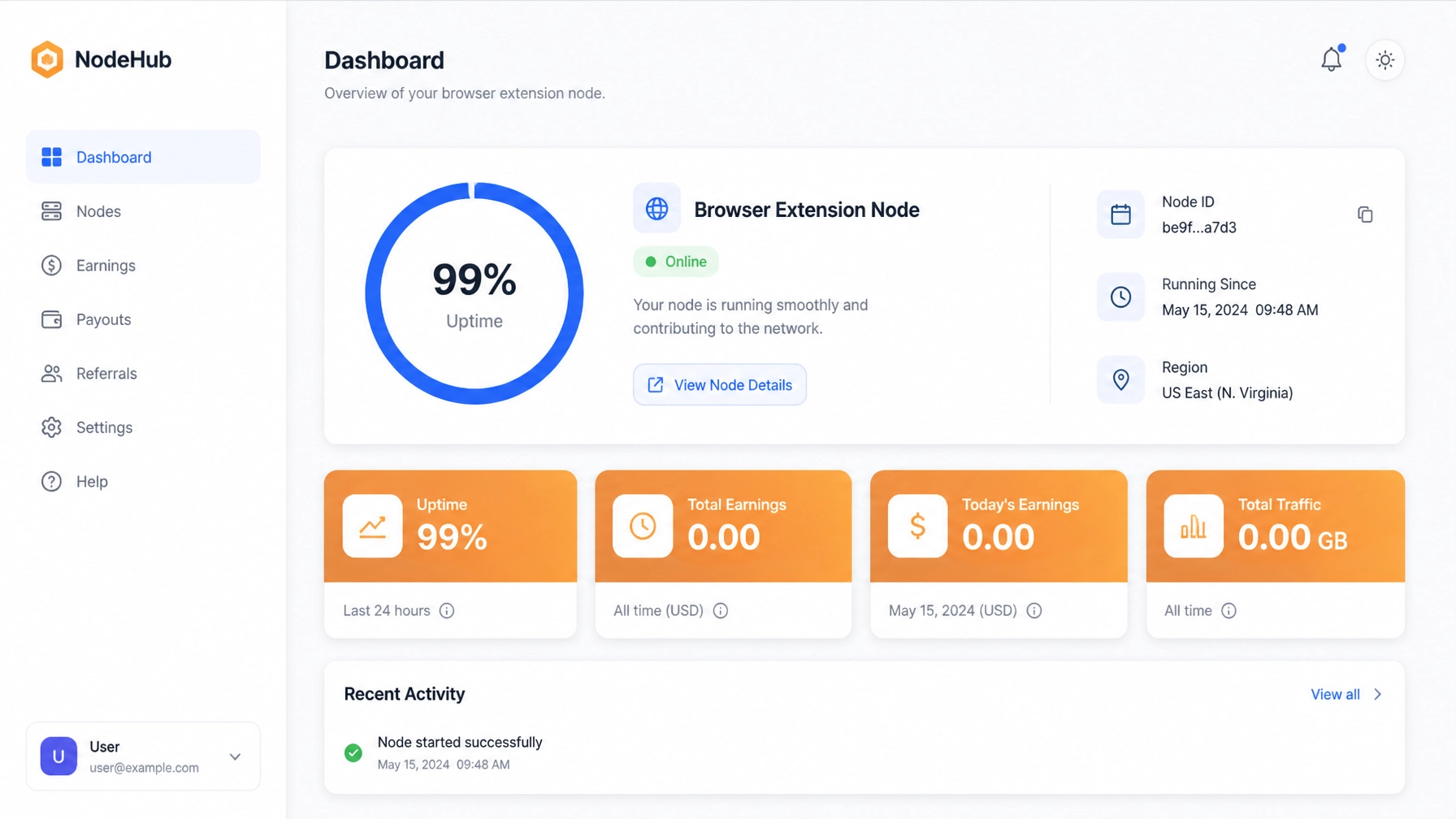The height and width of the screenshot is (819, 1456).
Task: Click the View all link
Action: coord(1335,695)
